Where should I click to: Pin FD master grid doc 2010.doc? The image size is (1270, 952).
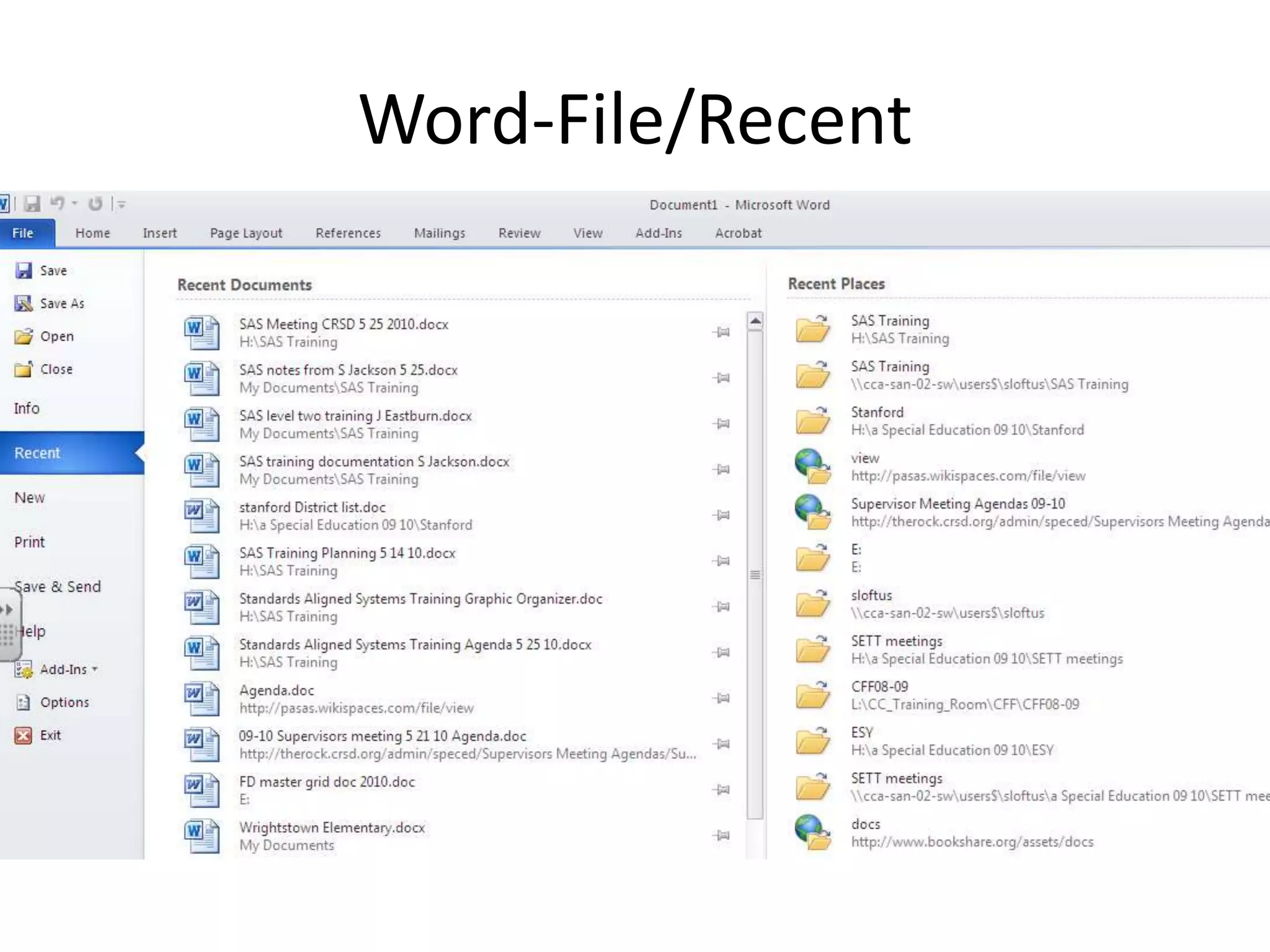click(x=721, y=790)
